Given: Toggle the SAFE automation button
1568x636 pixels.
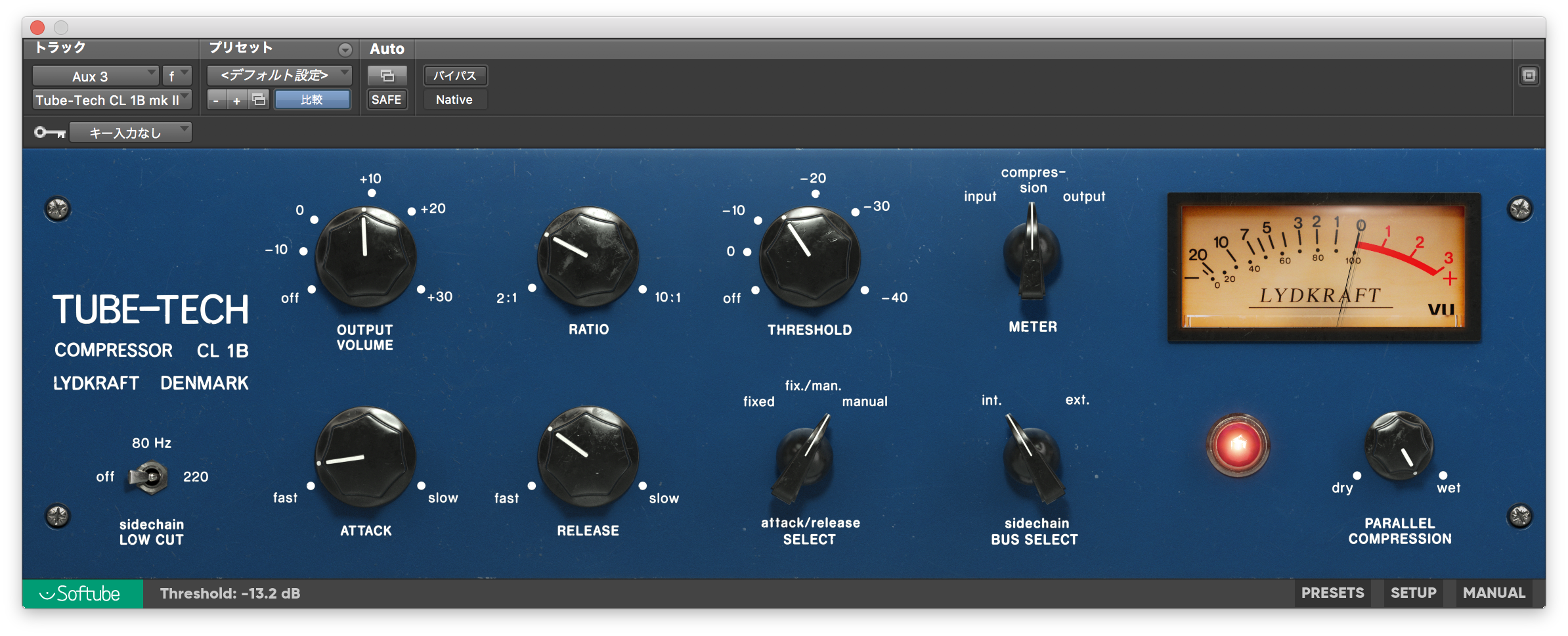Looking at the screenshot, I should (x=386, y=100).
